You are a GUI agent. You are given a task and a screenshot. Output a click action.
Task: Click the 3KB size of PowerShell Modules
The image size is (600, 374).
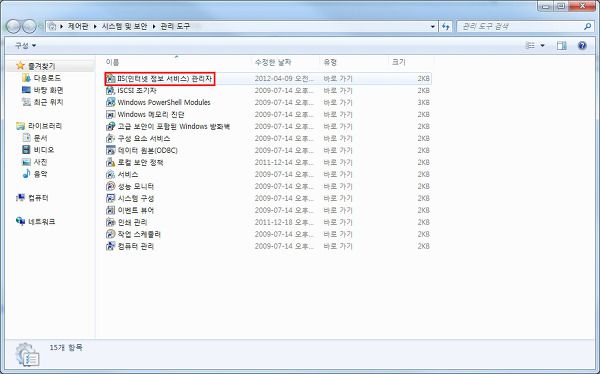[424, 103]
